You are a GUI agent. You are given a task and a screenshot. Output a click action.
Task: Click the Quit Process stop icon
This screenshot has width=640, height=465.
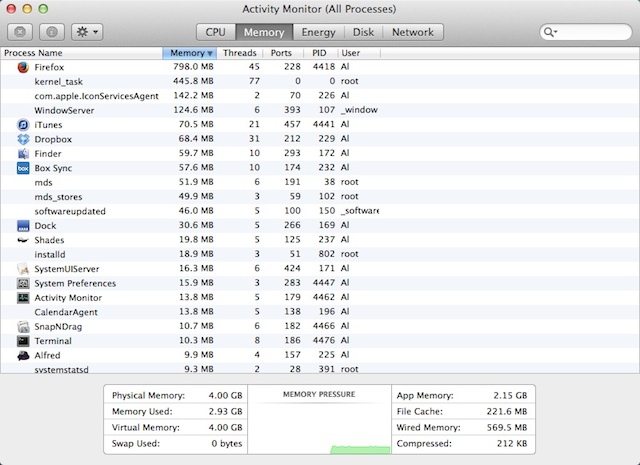click(20, 32)
